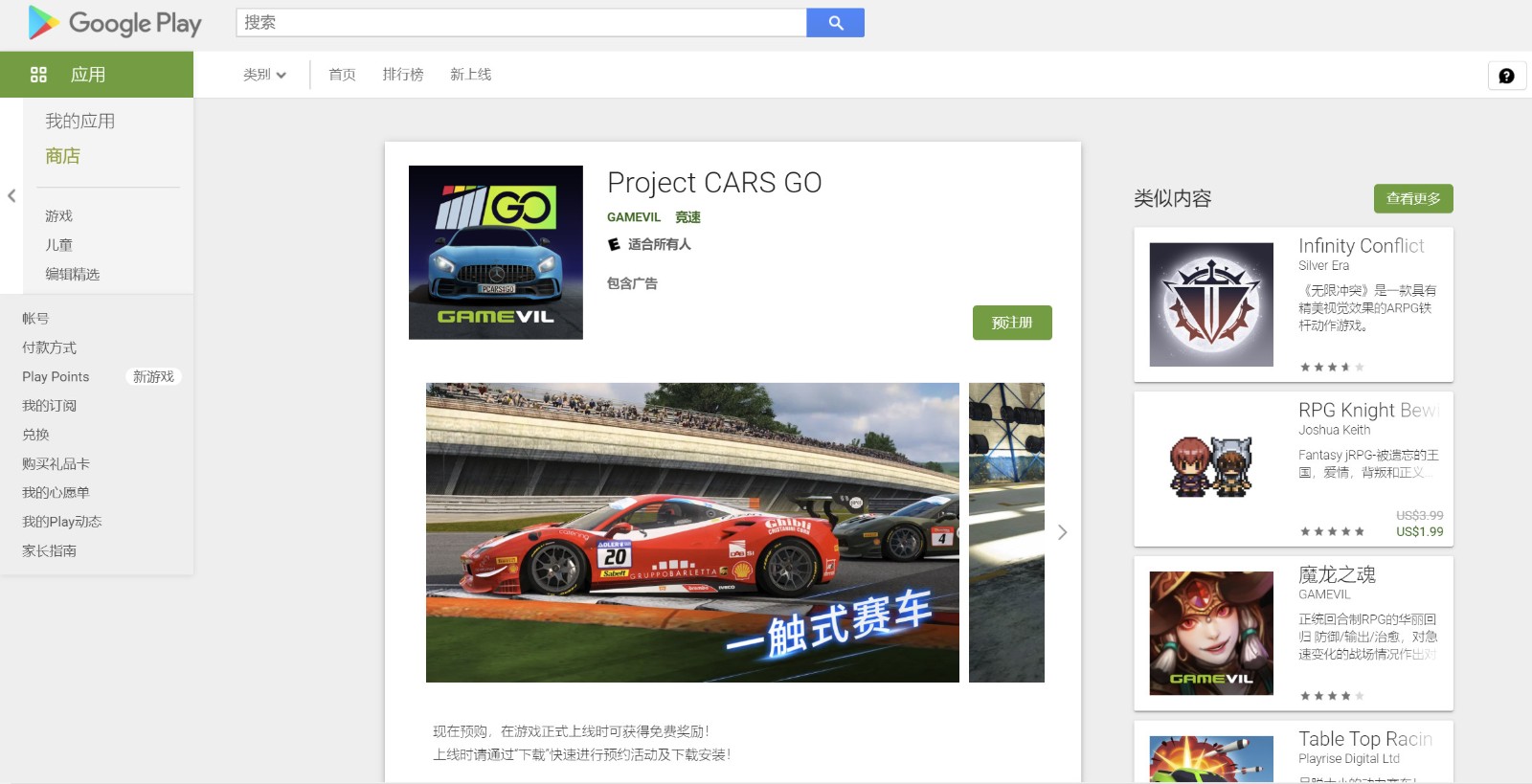Click 兑换 link
Image resolution: width=1532 pixels, height=784 pixels.
pos(35,435)
